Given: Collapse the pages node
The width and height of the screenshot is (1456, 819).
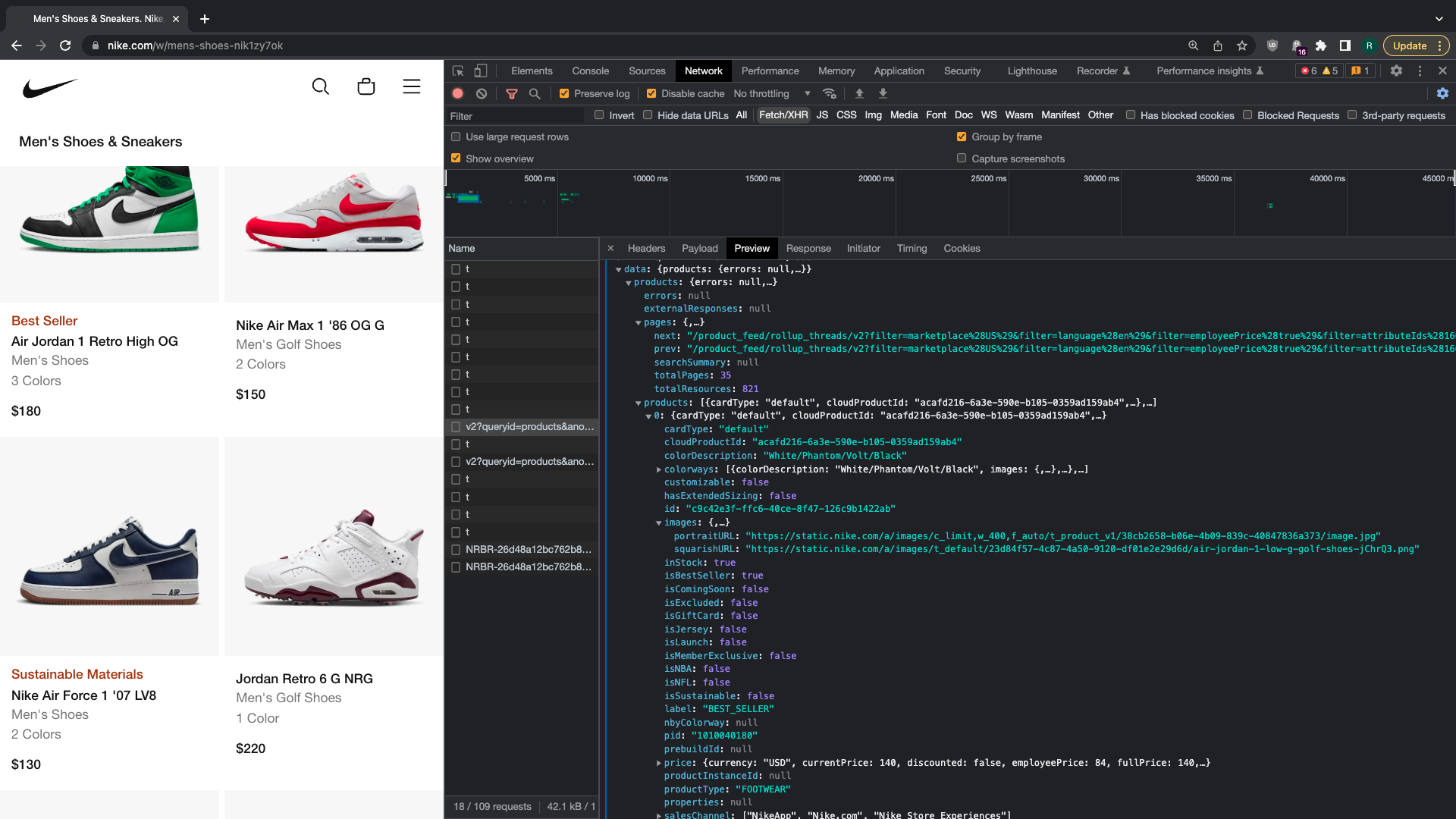Looking at the screenshot, I should click(x=639, y=322).
